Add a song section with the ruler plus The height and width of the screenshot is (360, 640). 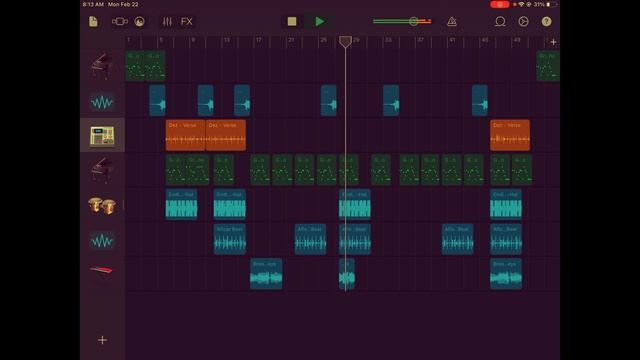point(553,42)
